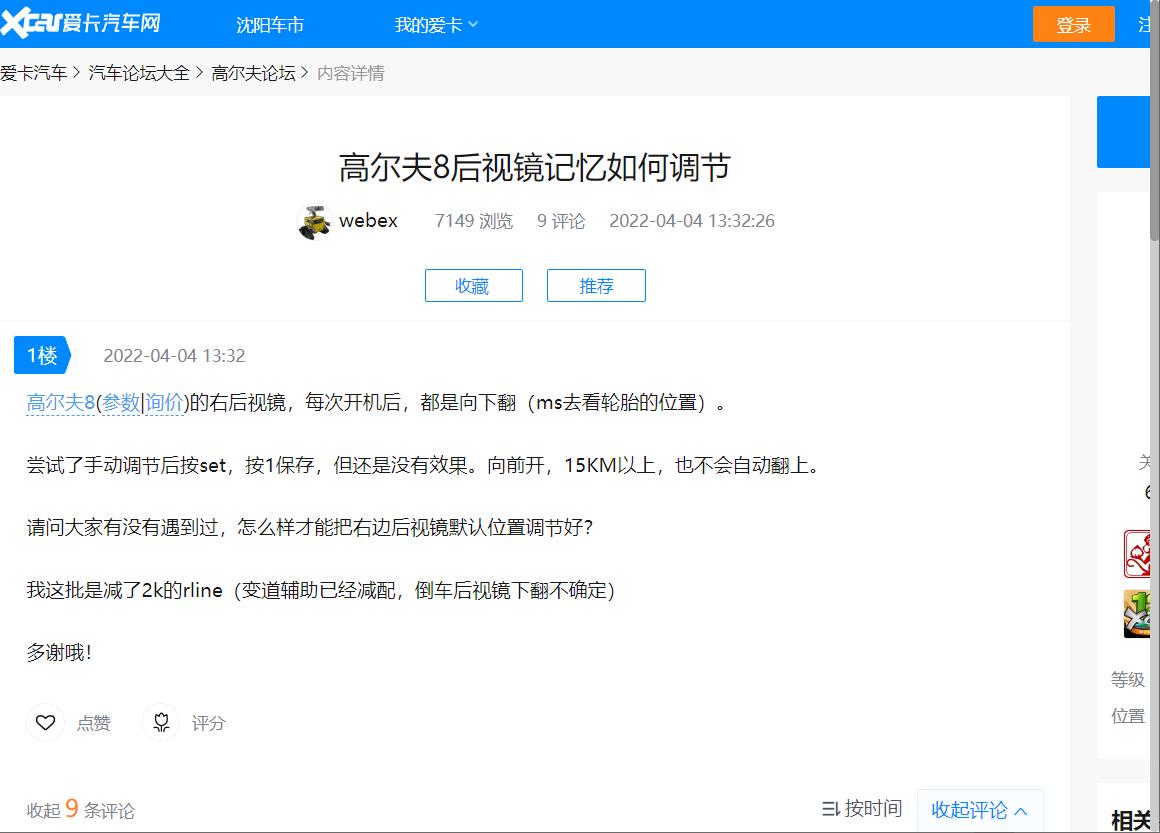The width and height of the screenshot is (1160, 833).
Task: Open webex's robot avatar
Action: tap(314, 222)
